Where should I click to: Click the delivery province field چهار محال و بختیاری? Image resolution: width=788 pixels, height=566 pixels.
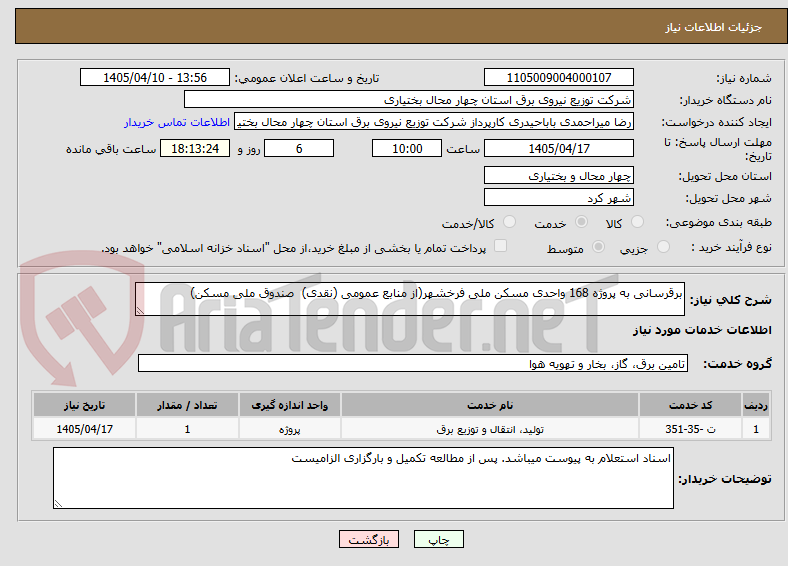(559, 175)
